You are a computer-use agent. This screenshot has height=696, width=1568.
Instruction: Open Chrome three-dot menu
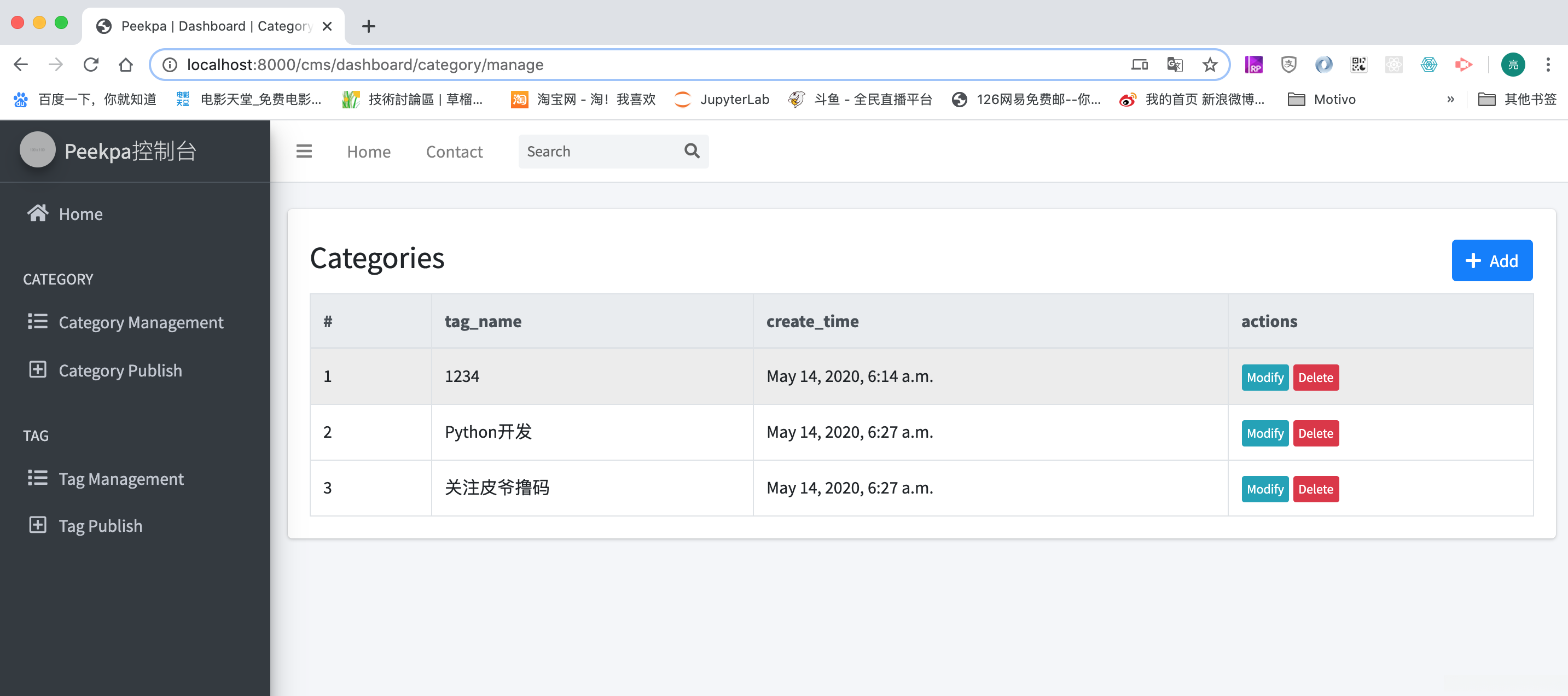click(x=1547, y=65)
